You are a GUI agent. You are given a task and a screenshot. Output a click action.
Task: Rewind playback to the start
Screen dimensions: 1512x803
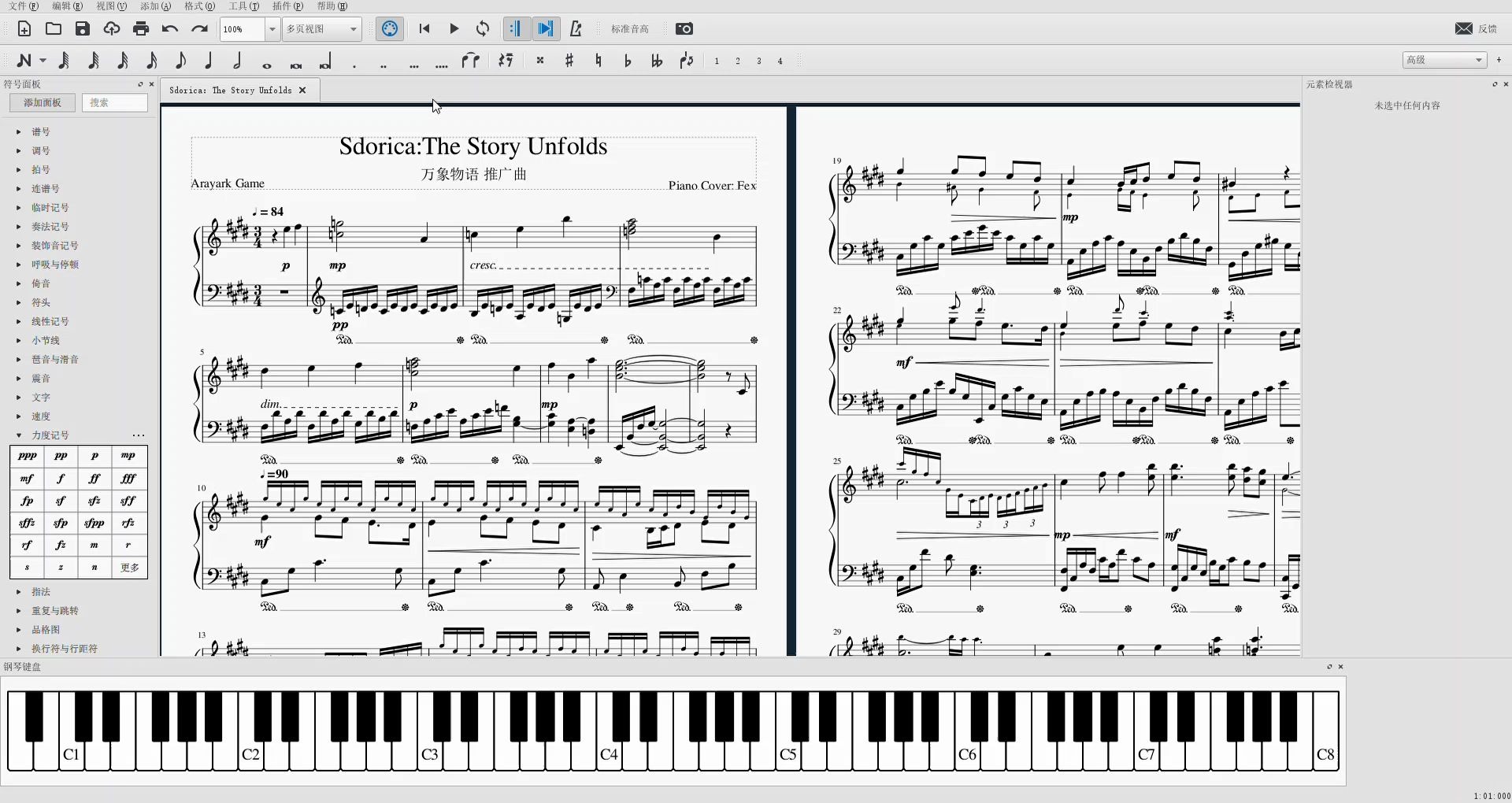[x=424, y=29]
